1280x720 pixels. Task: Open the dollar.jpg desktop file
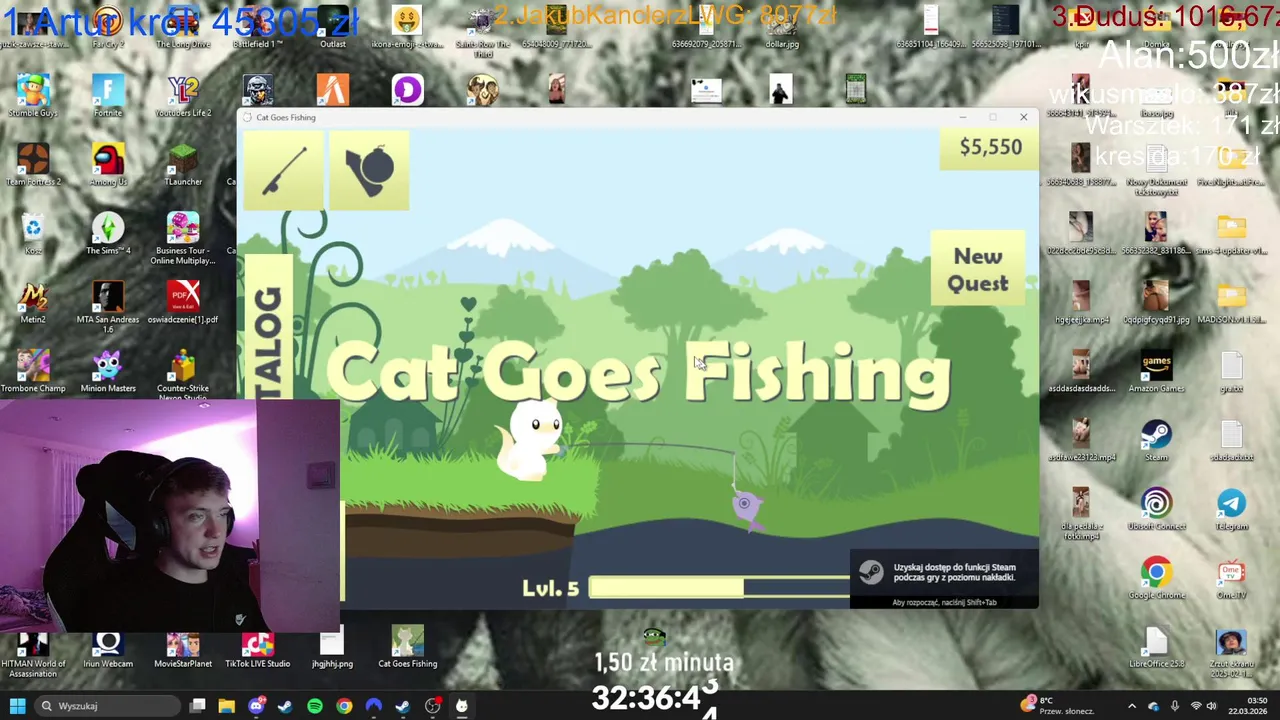pyautogui.click(x=782, y=28)
